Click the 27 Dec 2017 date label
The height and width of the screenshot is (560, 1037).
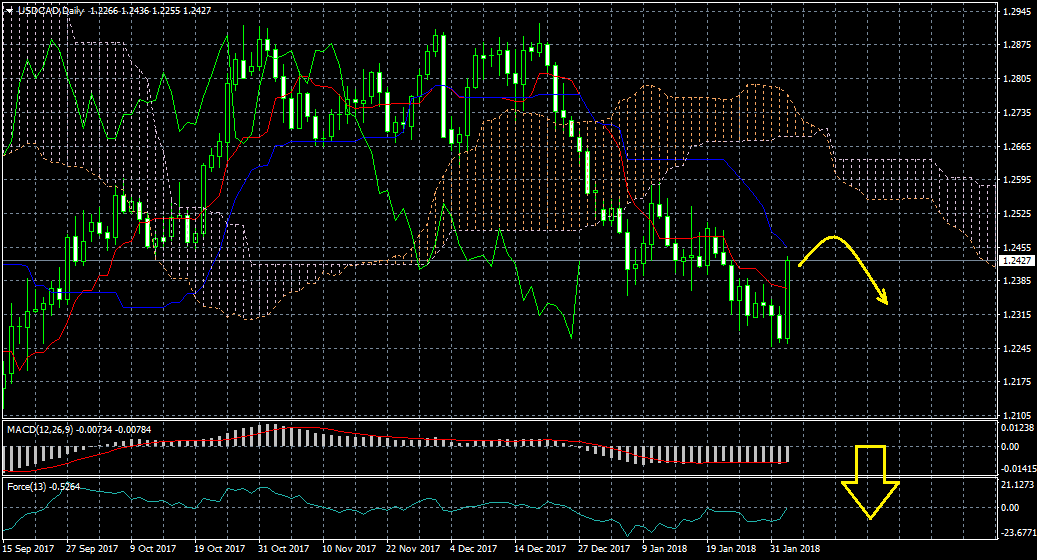pos(601,549)
